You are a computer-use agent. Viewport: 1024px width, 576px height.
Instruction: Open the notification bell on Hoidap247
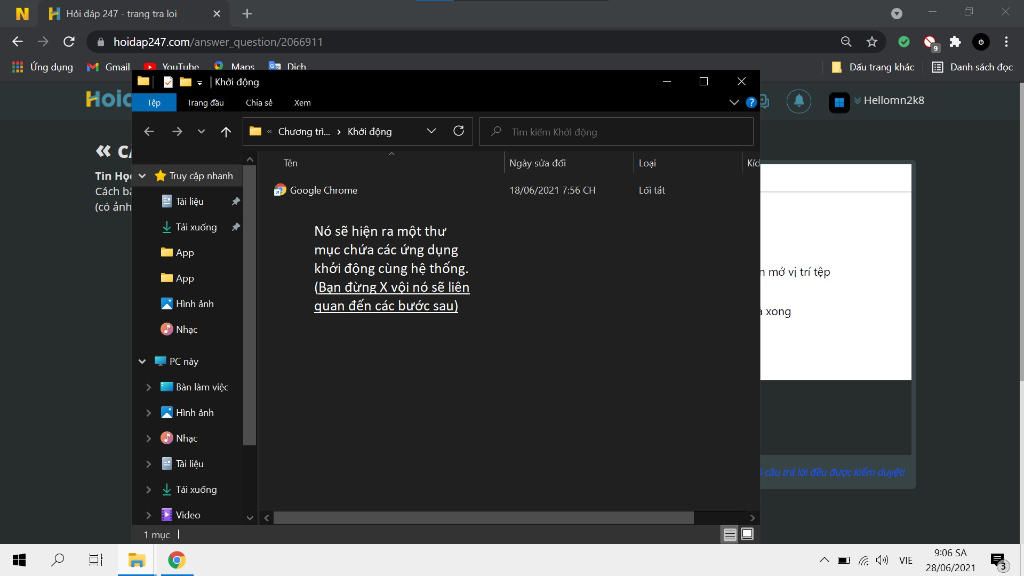click(x=799, y=101)
